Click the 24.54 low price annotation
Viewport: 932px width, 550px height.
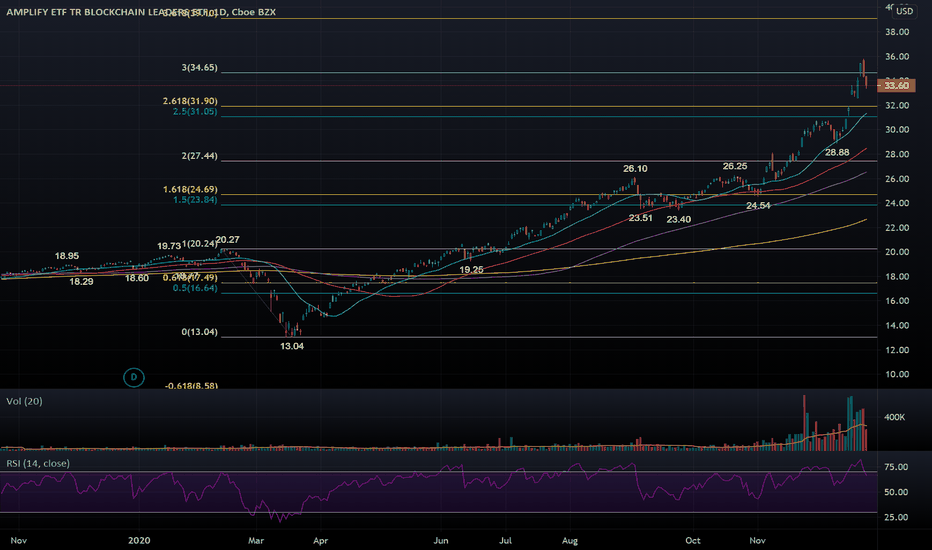758,206
